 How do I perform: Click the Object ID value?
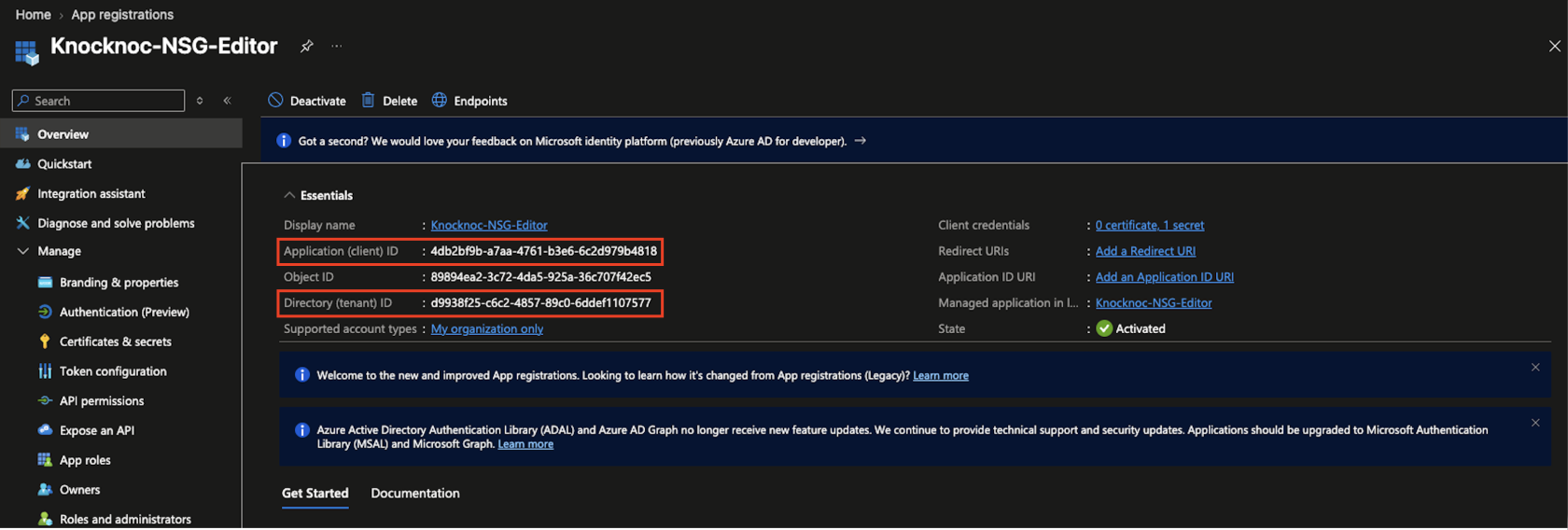[540, 277]
